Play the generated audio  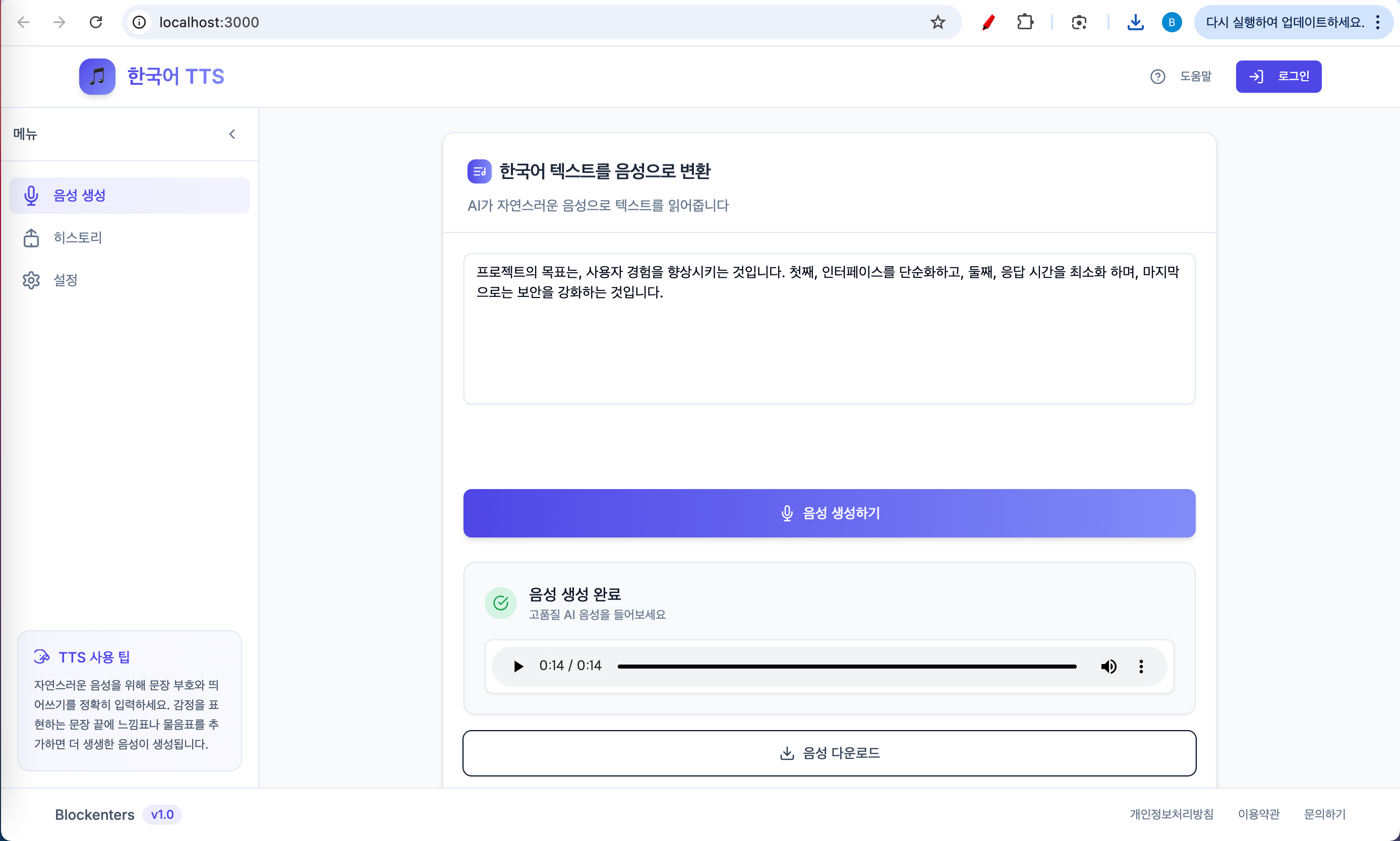pyautogui.click(x=518, y=666)
